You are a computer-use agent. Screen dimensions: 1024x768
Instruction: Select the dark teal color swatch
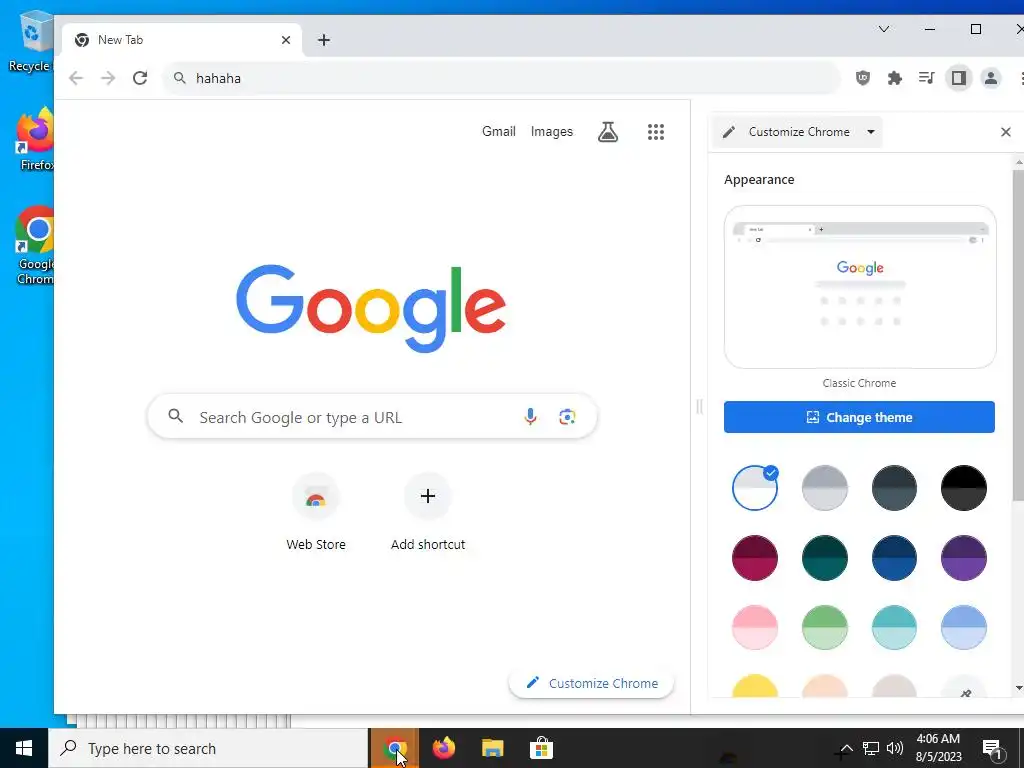pyautogui.click(x=825, y=558)
